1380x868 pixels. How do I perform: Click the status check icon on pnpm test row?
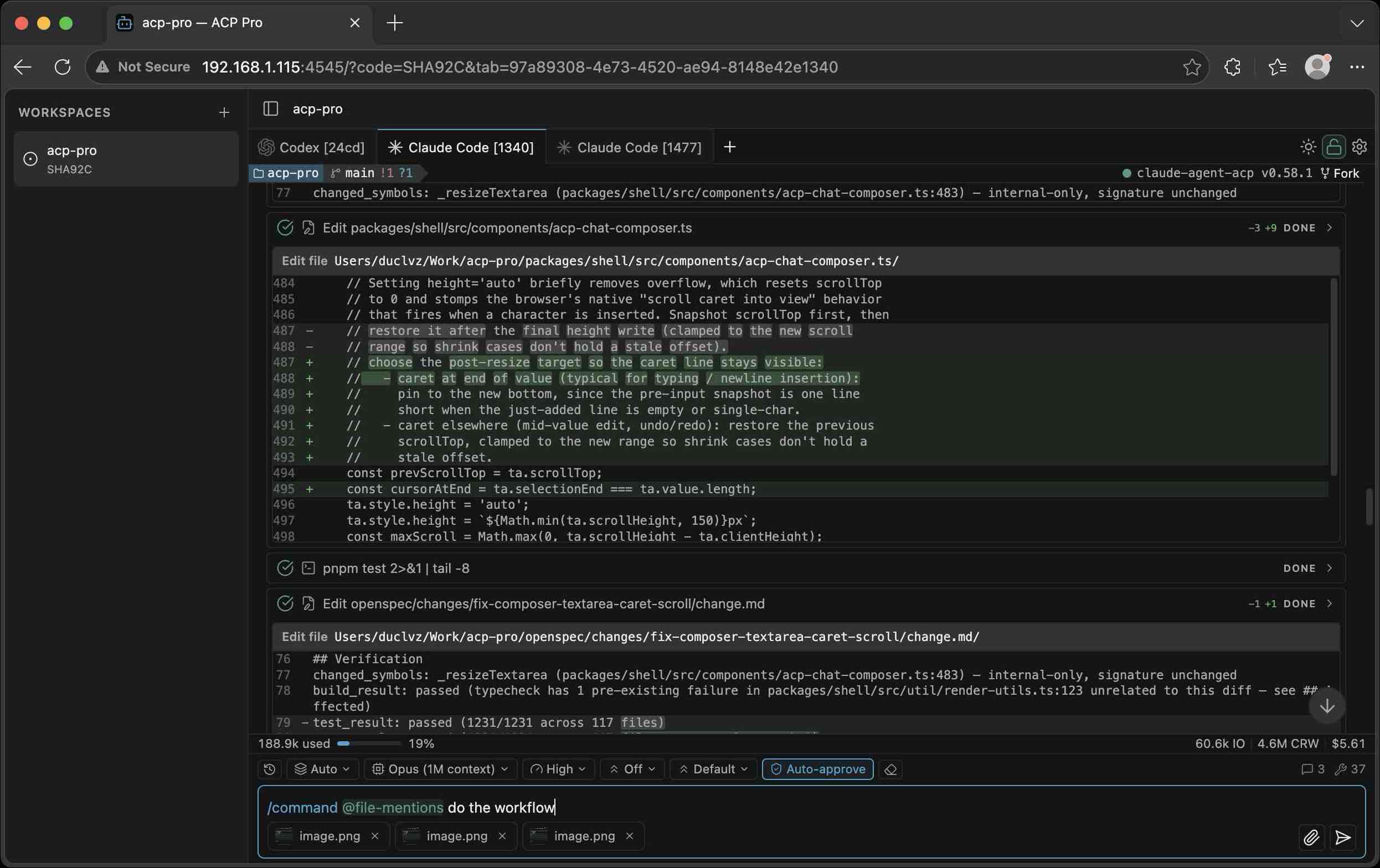(x=285, y=569)
